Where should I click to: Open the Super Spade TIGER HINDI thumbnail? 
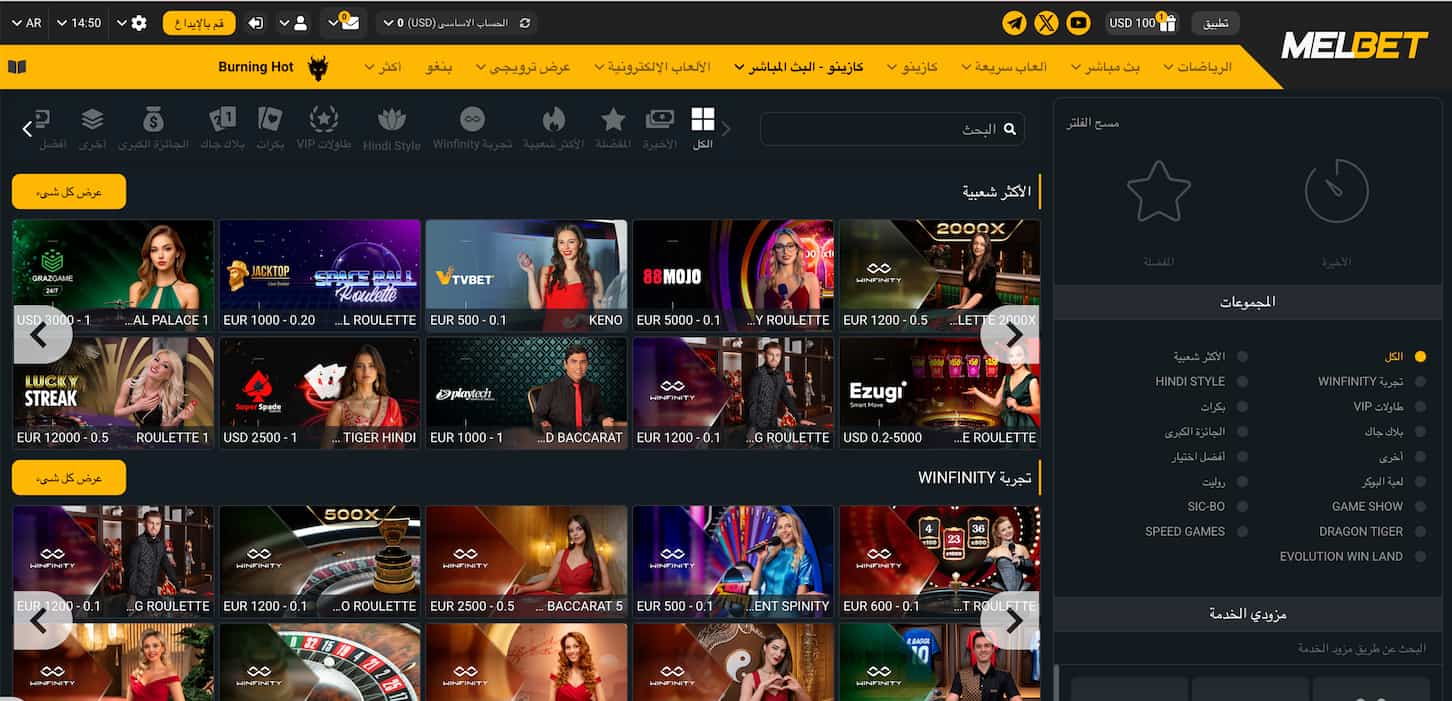coord(320,392)
